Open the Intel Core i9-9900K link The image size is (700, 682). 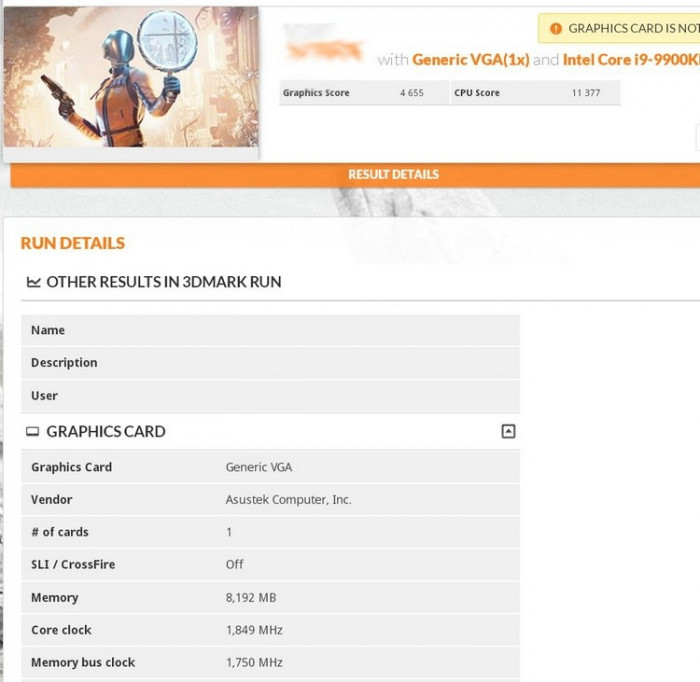click(x=630, y=60)
